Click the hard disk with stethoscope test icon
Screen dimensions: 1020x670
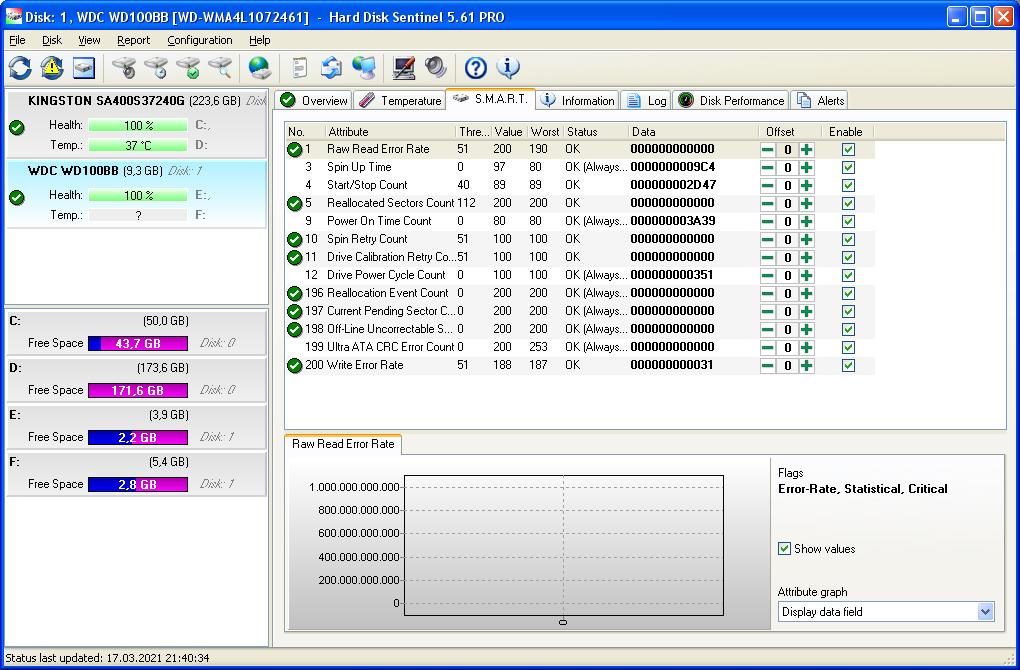pos(124,68)
